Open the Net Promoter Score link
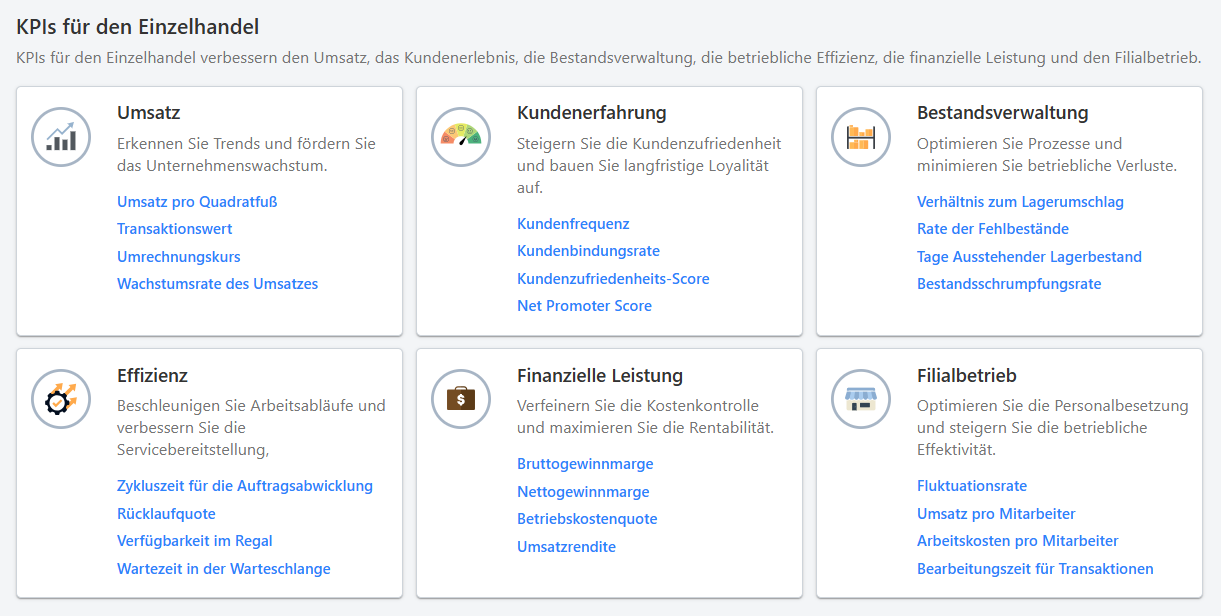Screen dimensions: 1221x616 [x=584, y=306]
